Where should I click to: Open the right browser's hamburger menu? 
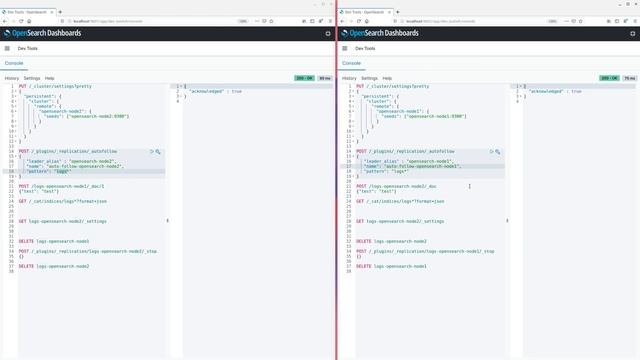point(635,21)
